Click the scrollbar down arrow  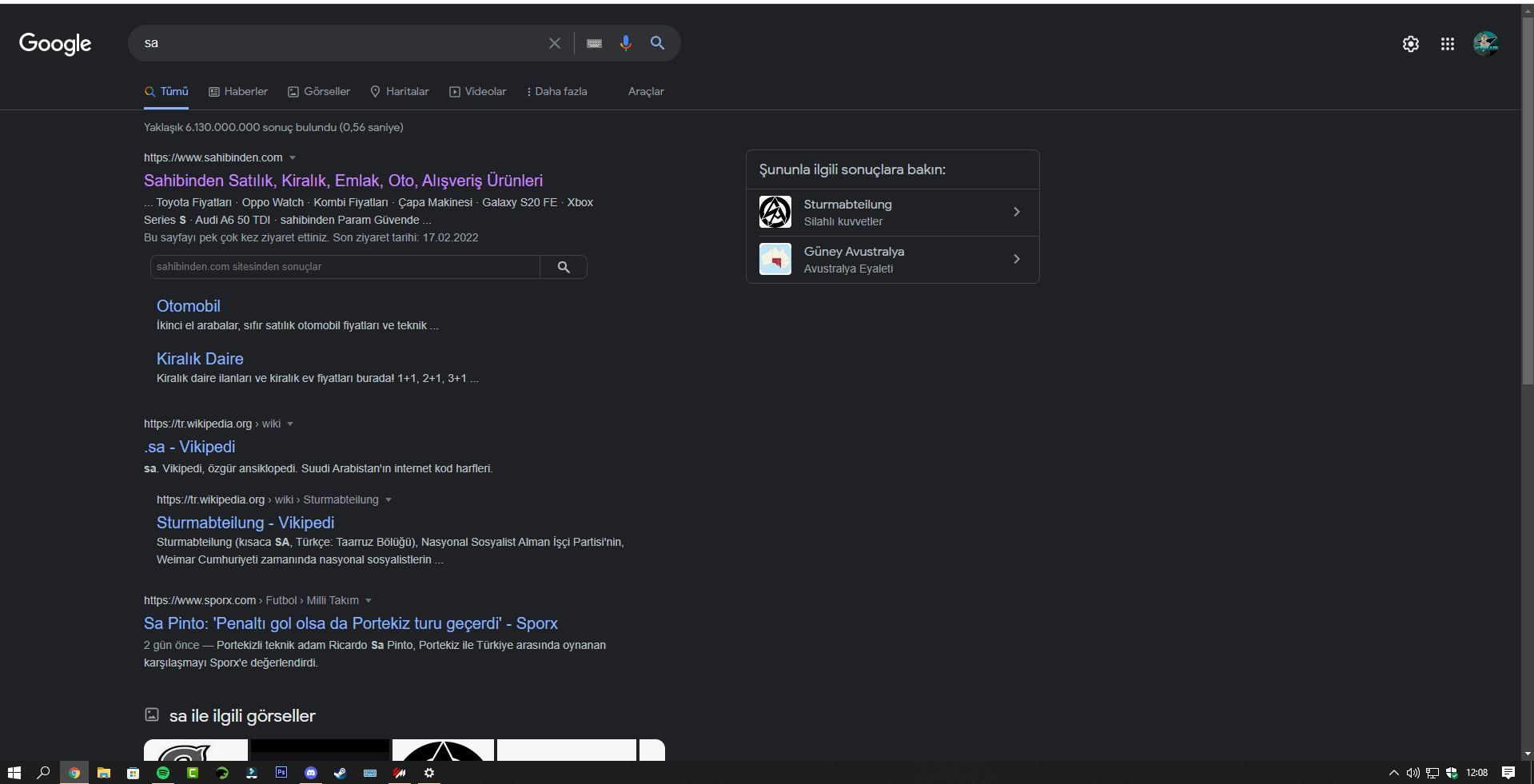point(1527,754)
